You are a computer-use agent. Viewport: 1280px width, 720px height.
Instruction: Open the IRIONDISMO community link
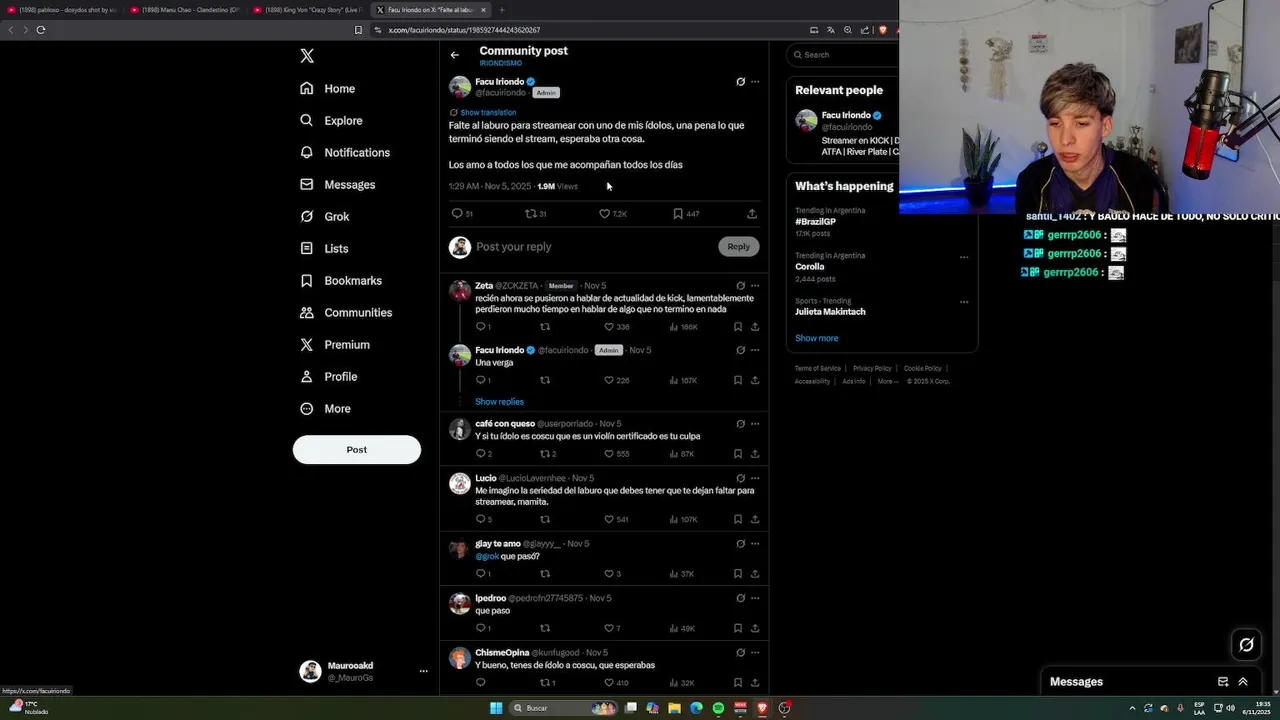point(500,63)
